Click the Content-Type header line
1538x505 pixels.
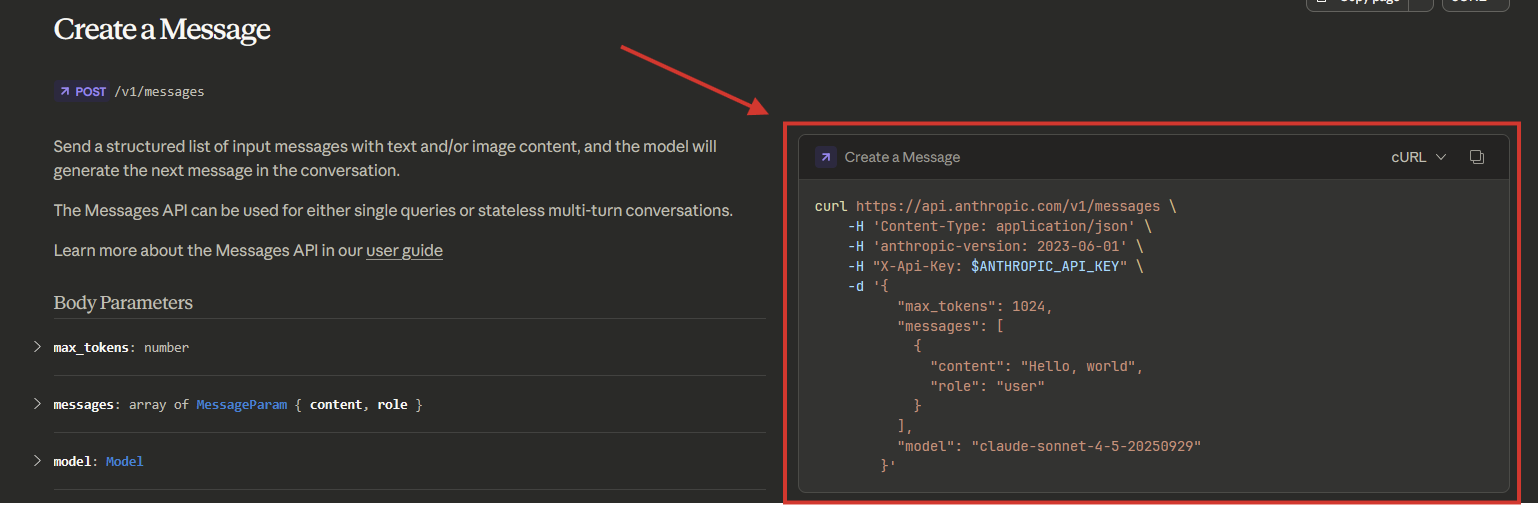tap(999, 227)
